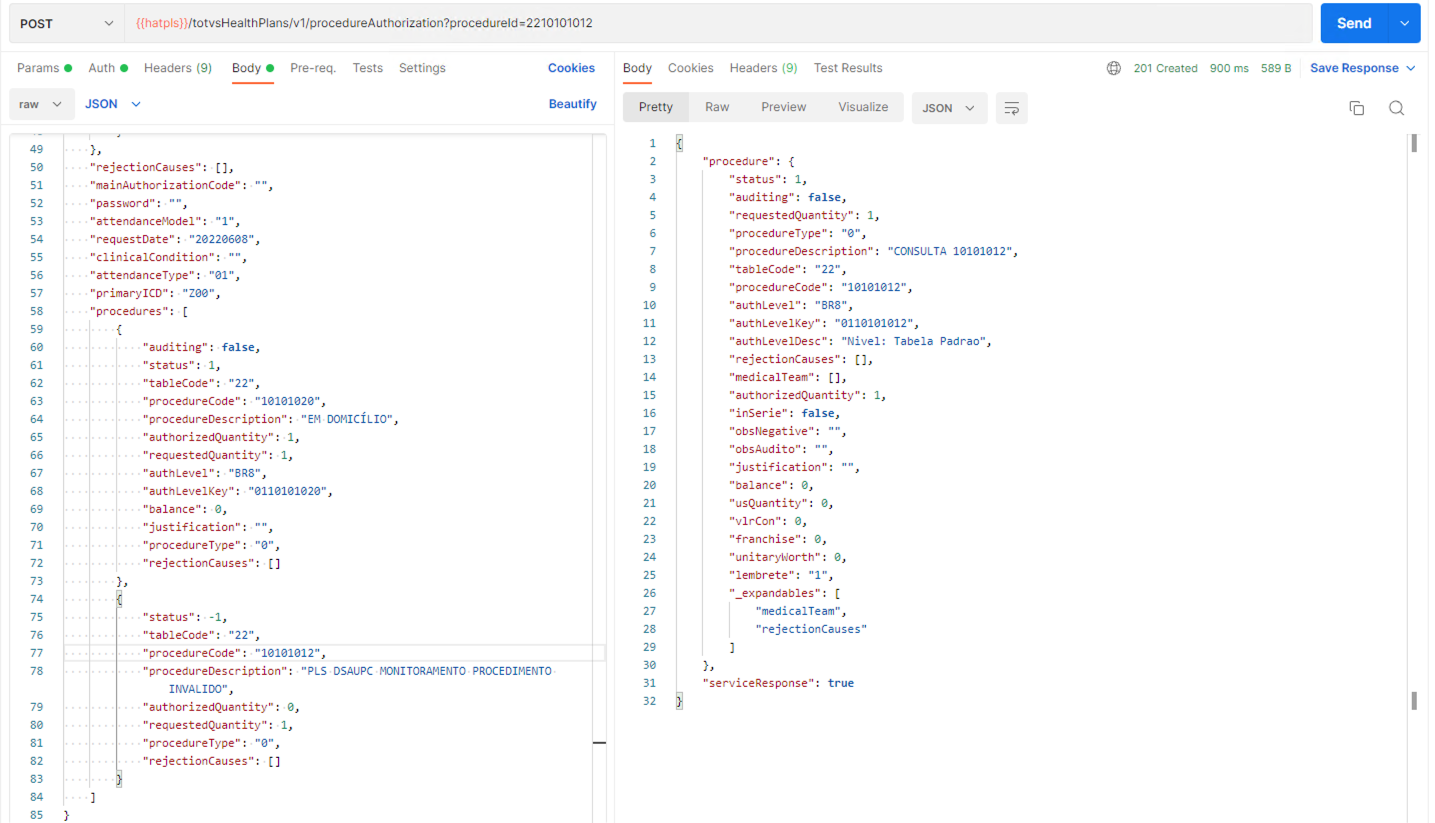Select the request Body tab
Screen dimensions: 1435x823
coord(253,68)
